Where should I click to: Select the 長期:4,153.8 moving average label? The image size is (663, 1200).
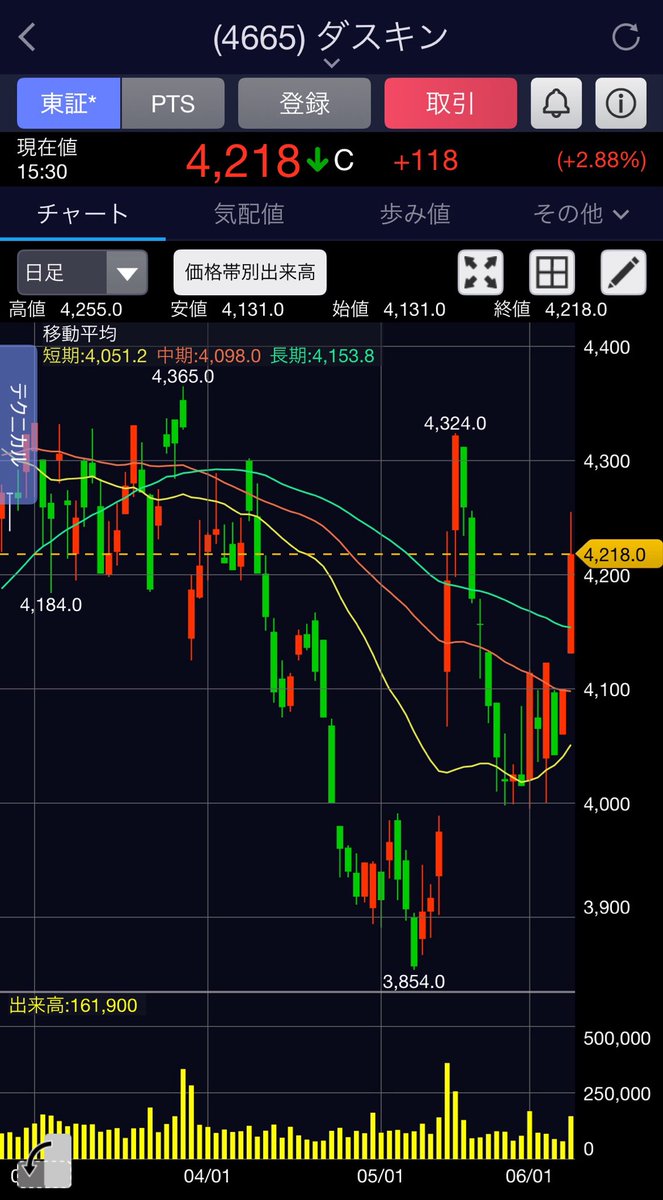(x=322, y=354)
